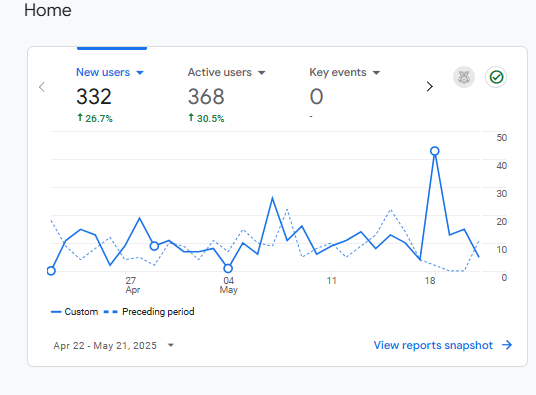Click the 30 y-axis label
Viewport: 536px width, 395px height.
pyautogui.click(x=501, y=194)
